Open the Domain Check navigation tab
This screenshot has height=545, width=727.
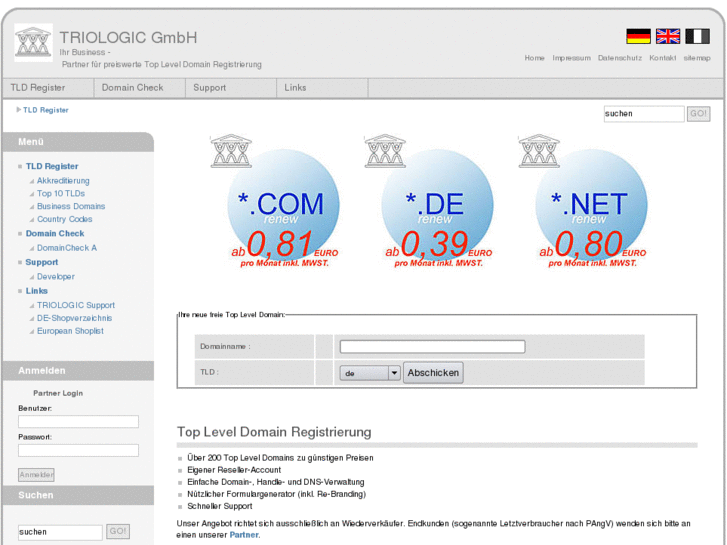pyautogui.click(x=140, y=88)
